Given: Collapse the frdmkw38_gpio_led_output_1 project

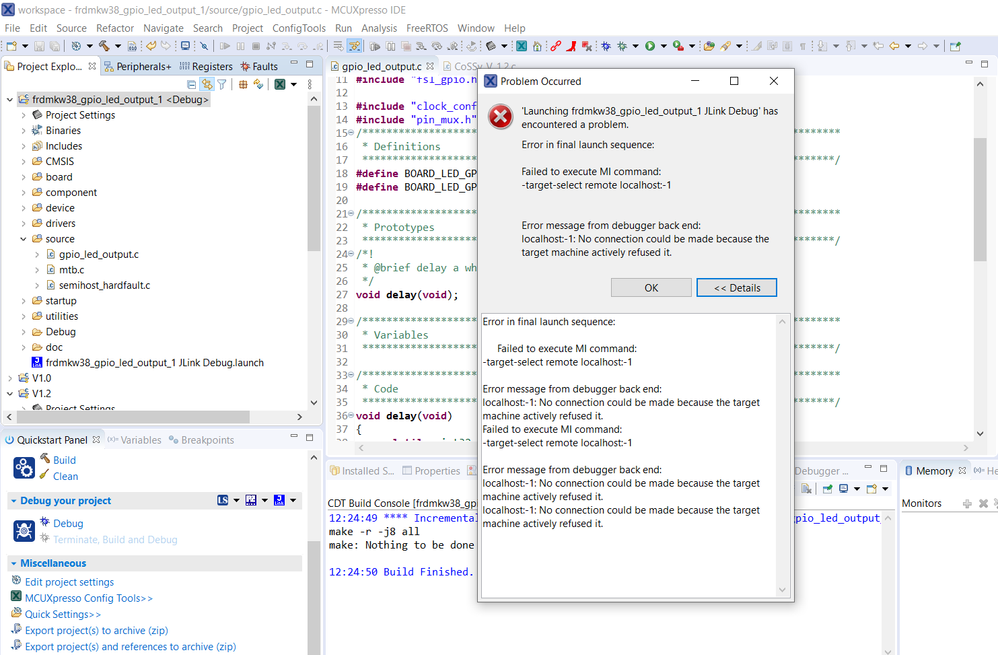Looking at the screenshot, I should [10, 99].
